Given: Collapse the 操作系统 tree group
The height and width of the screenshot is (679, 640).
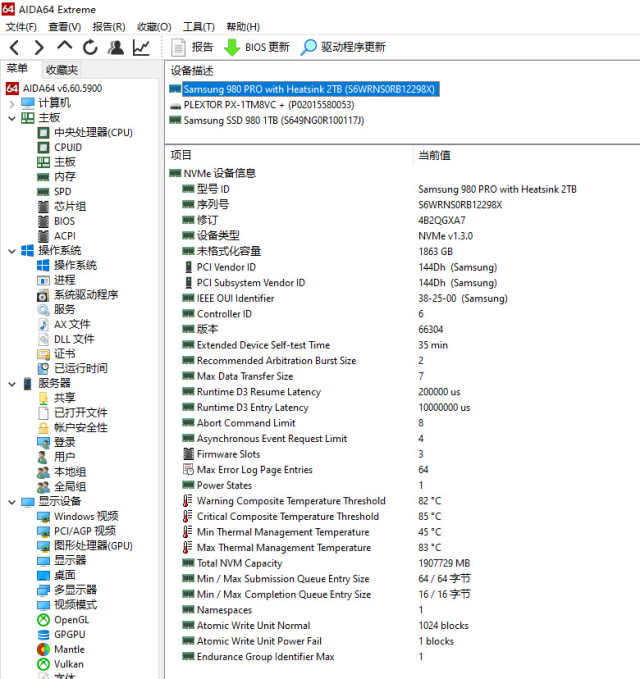Looking at the screenshot, I should 12,251.
